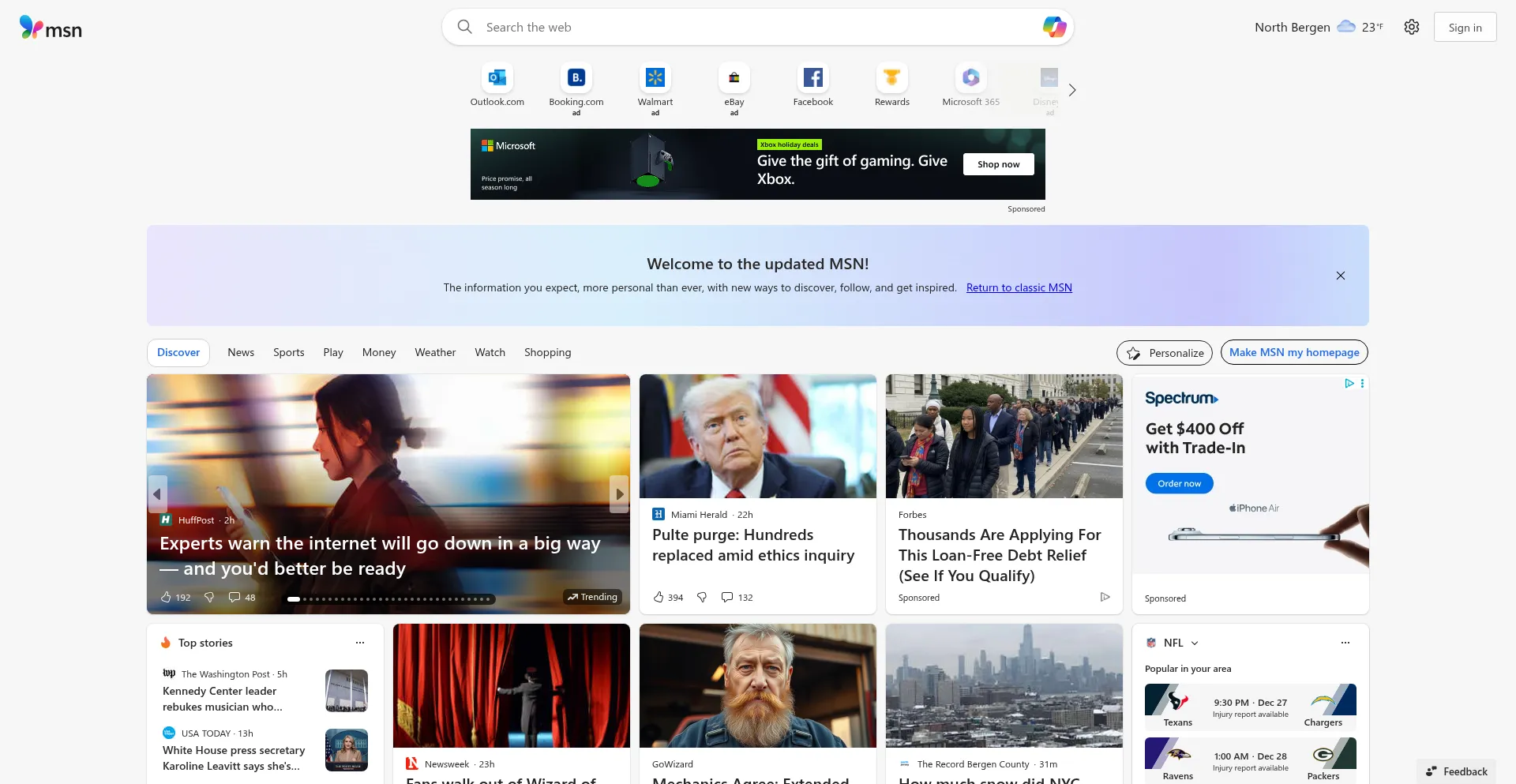Screen dimensions: 1516x784
Task: Click inside the Search the web field
Action: point(711,26)
